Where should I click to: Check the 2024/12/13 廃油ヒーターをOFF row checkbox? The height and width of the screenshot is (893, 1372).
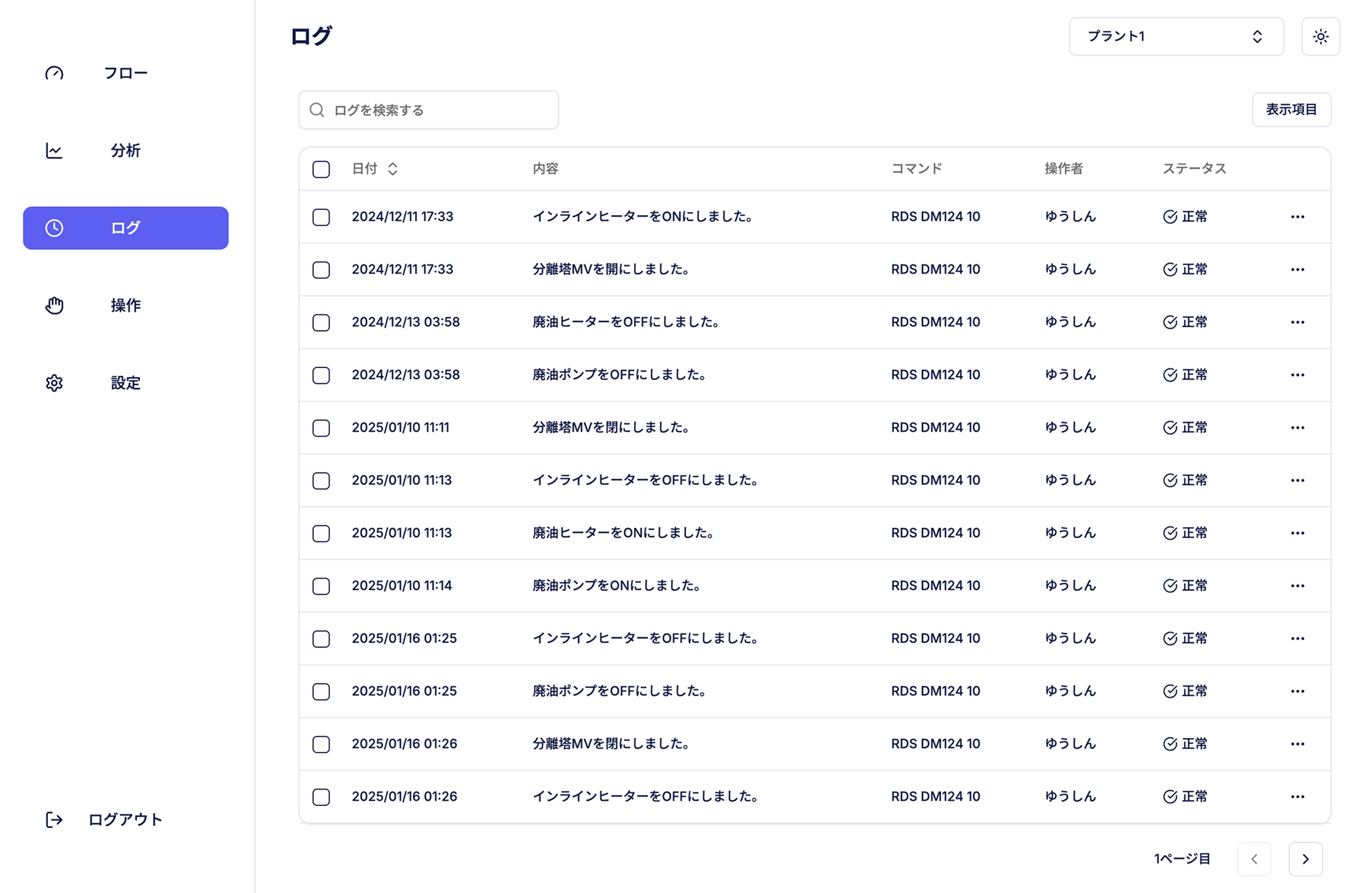coord(321,322)
